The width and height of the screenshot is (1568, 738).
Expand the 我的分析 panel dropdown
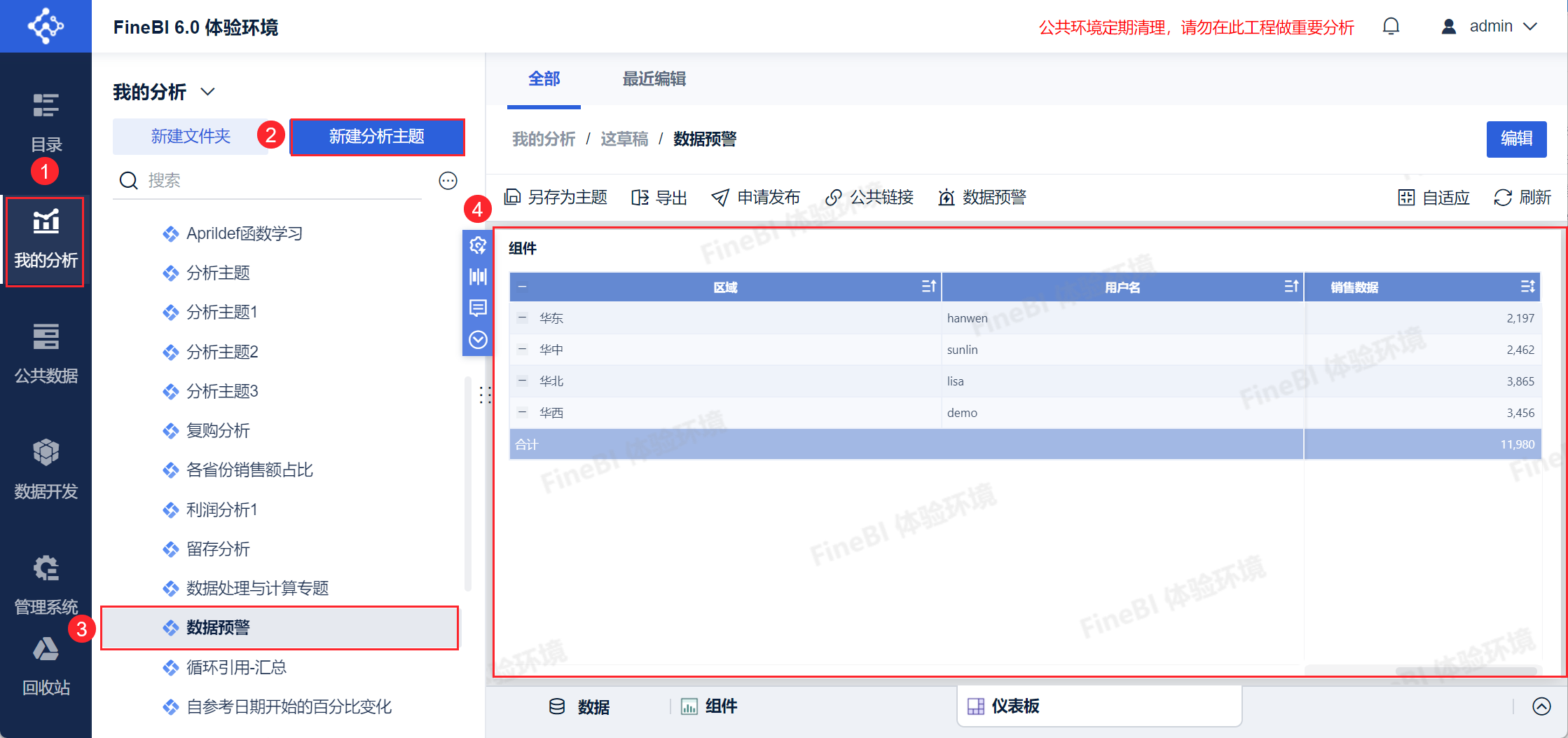click(x=207, y=92)
